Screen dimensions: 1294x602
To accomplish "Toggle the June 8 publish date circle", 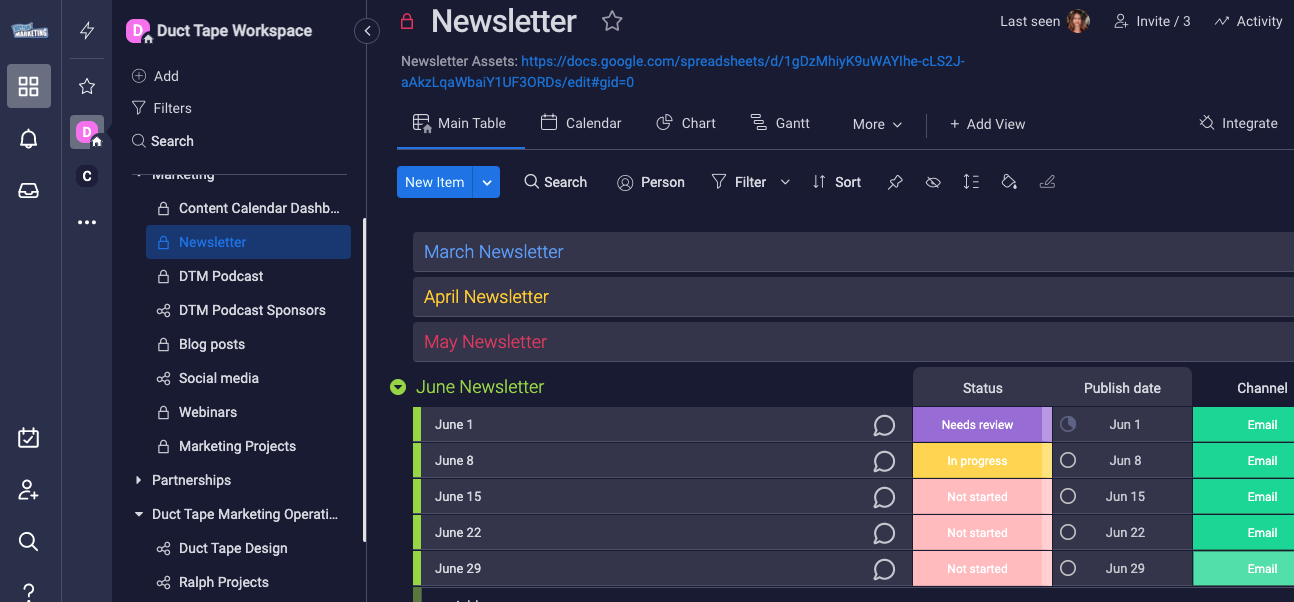I will 1068,461.
